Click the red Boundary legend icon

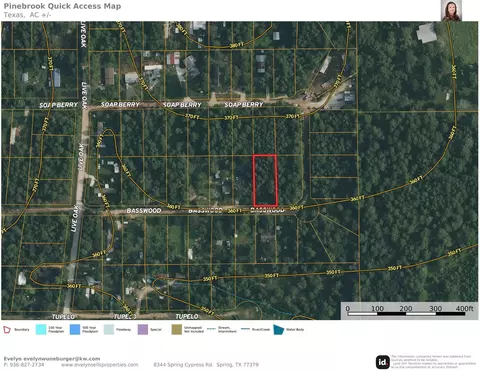[7, 330]
